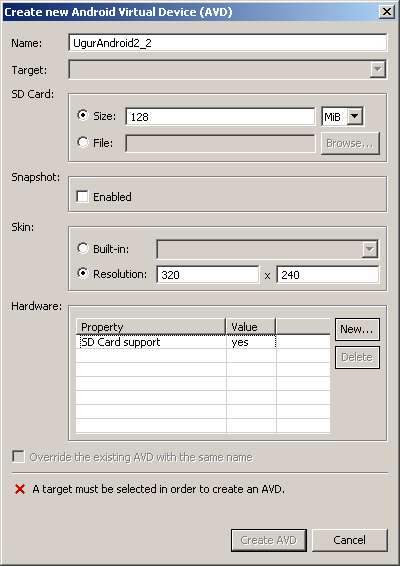Click the Create AVD button
This screenshot has width=400, height=566.
(269, 540)
